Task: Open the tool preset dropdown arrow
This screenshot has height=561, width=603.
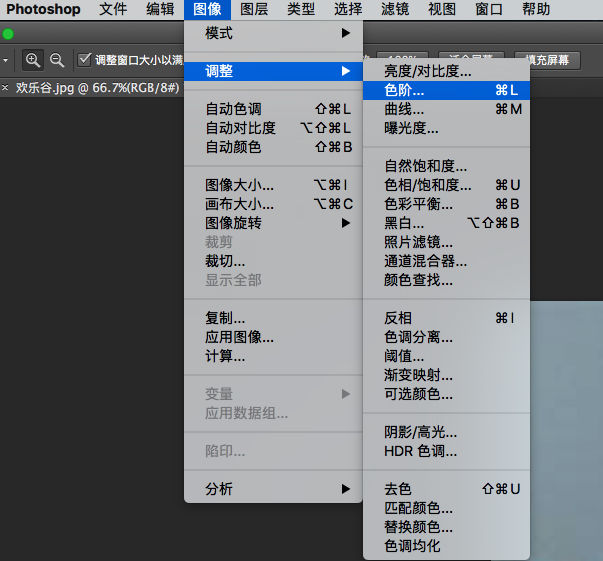Action: (5, 60)
